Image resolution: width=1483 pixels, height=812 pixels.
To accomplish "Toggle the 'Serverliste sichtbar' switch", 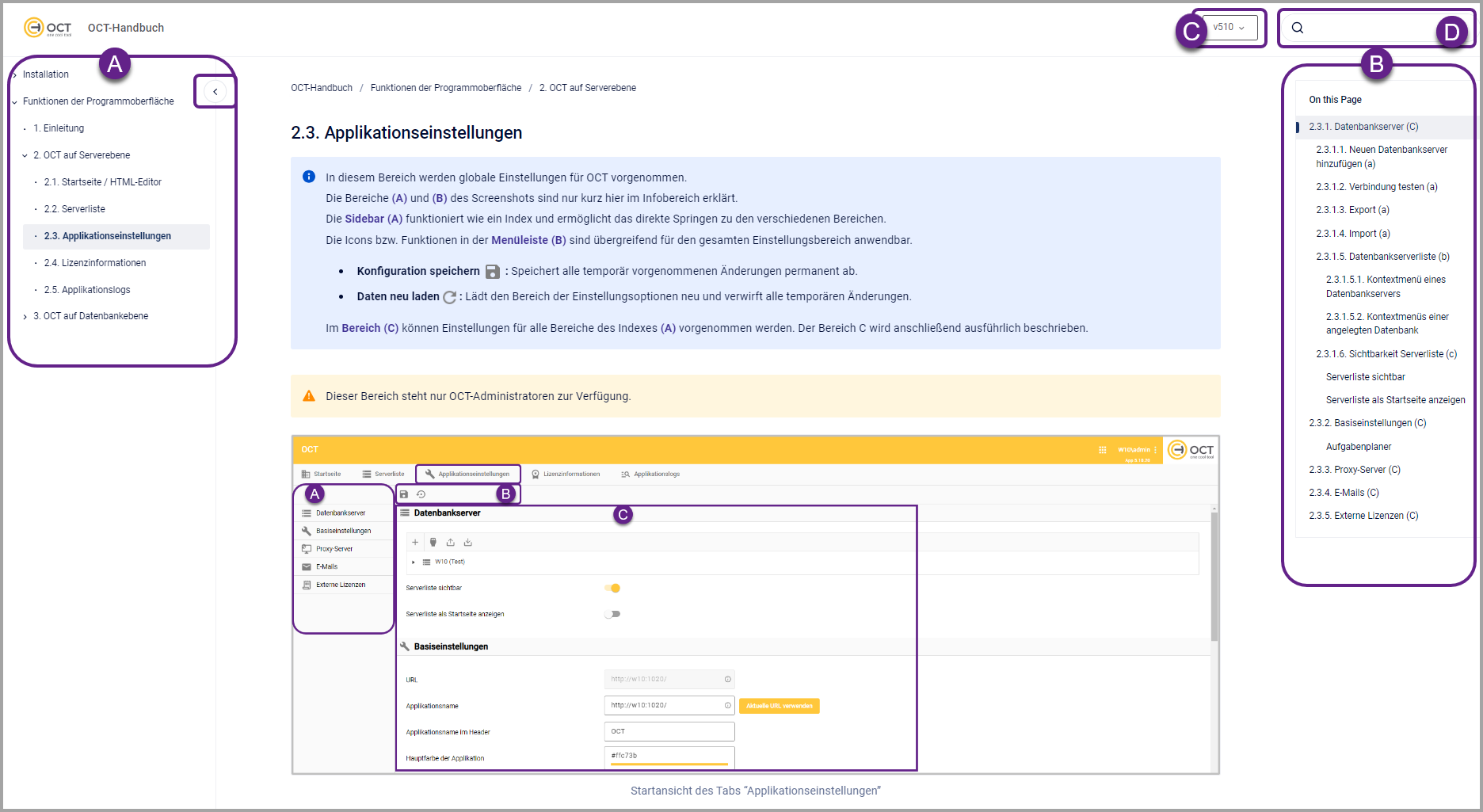I will tap(612, 588).
